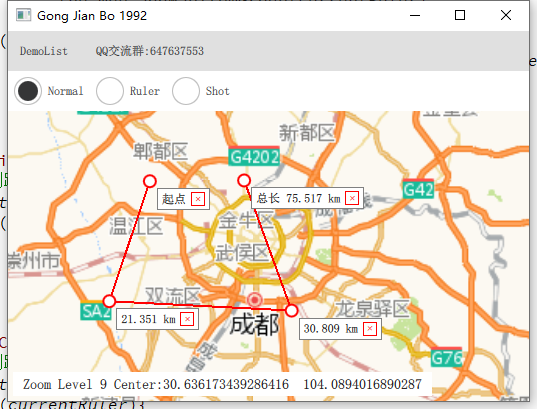Image resolution: width=537 pixels, height=409 pixels.
Task: Click the 新都区 district label on map
Action: click(x=307, y=133)
